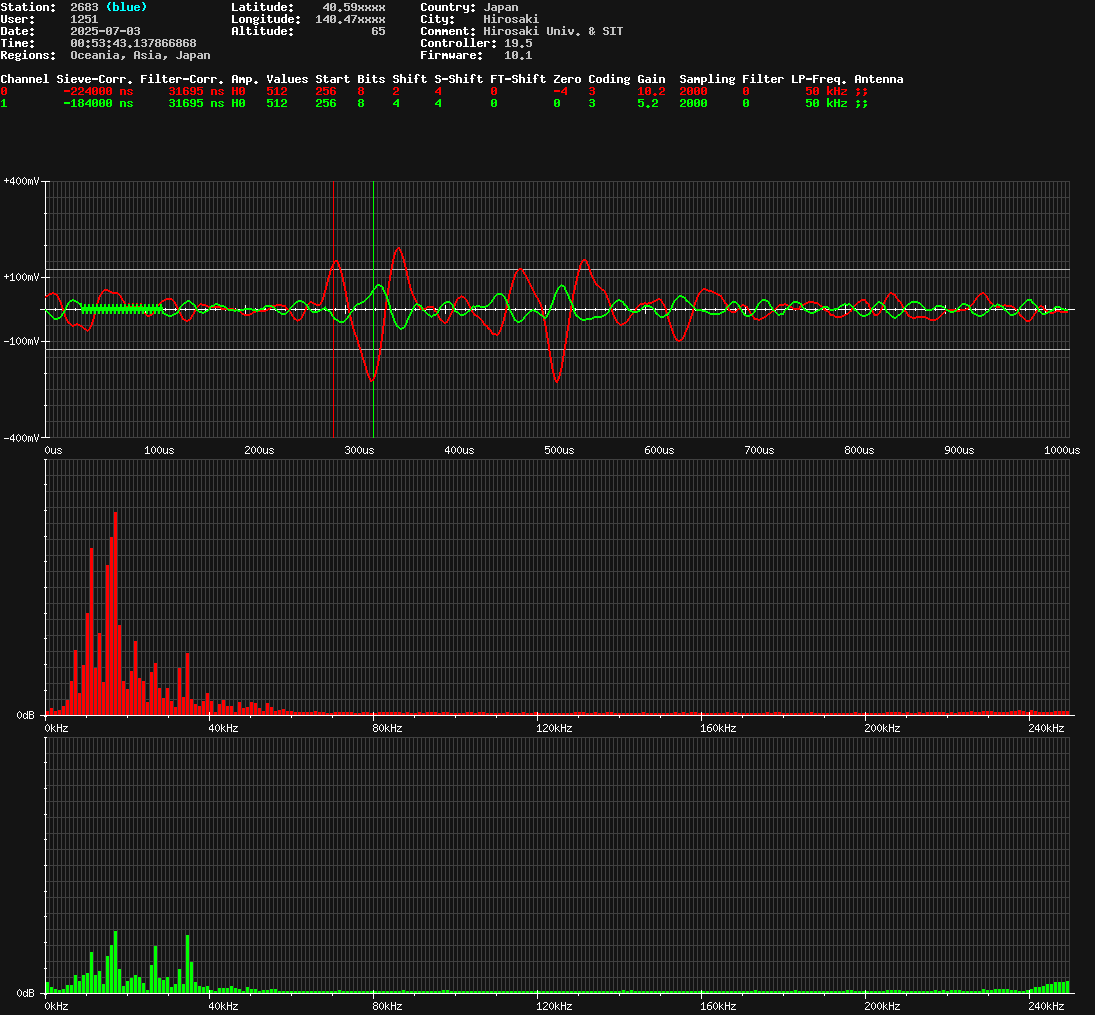This screenshot has width=1095, height=1015.
Task: Click the date value 2025-07-03
Action: point(105,31)
